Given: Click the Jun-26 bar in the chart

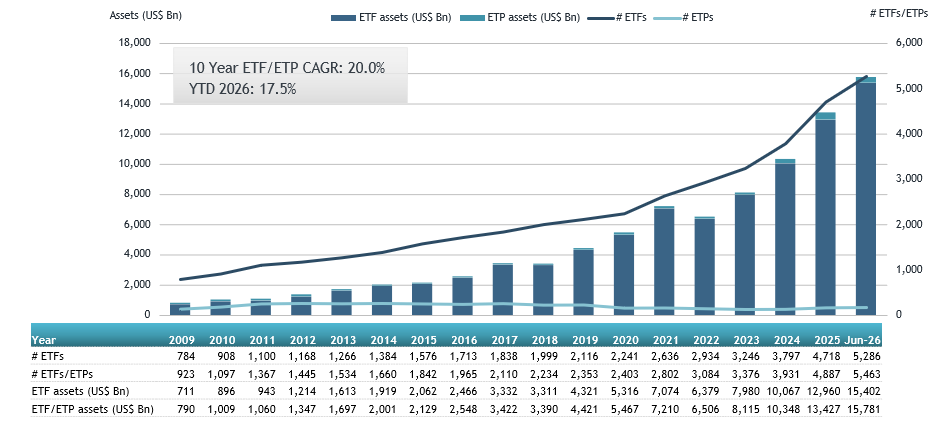Looking at the screenshot, I should pyautogui.click(x=865, y=196).
